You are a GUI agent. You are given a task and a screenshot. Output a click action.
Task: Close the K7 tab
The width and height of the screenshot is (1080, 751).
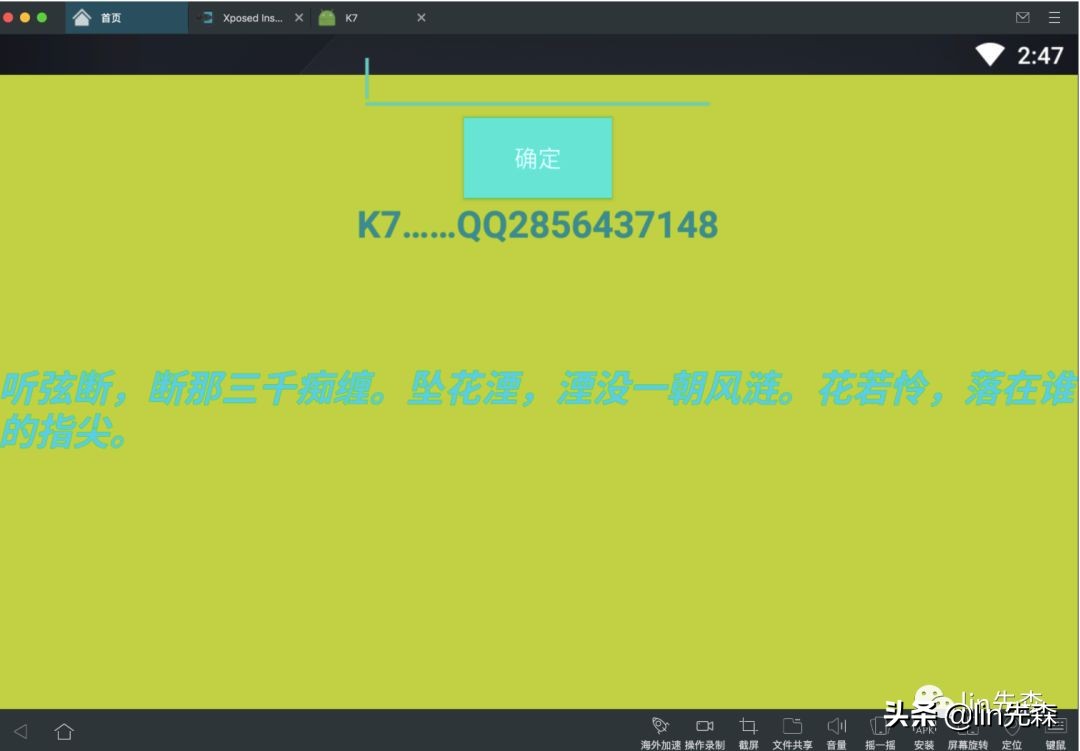tap(421, 18)
